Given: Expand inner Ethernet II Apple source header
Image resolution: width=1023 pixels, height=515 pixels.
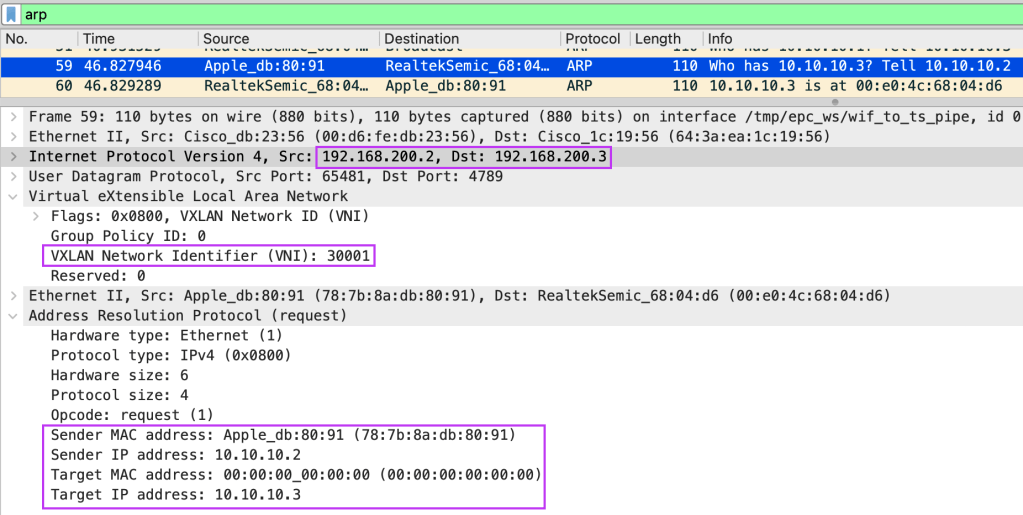Looking at the screenshot, I should coord(13,296).
